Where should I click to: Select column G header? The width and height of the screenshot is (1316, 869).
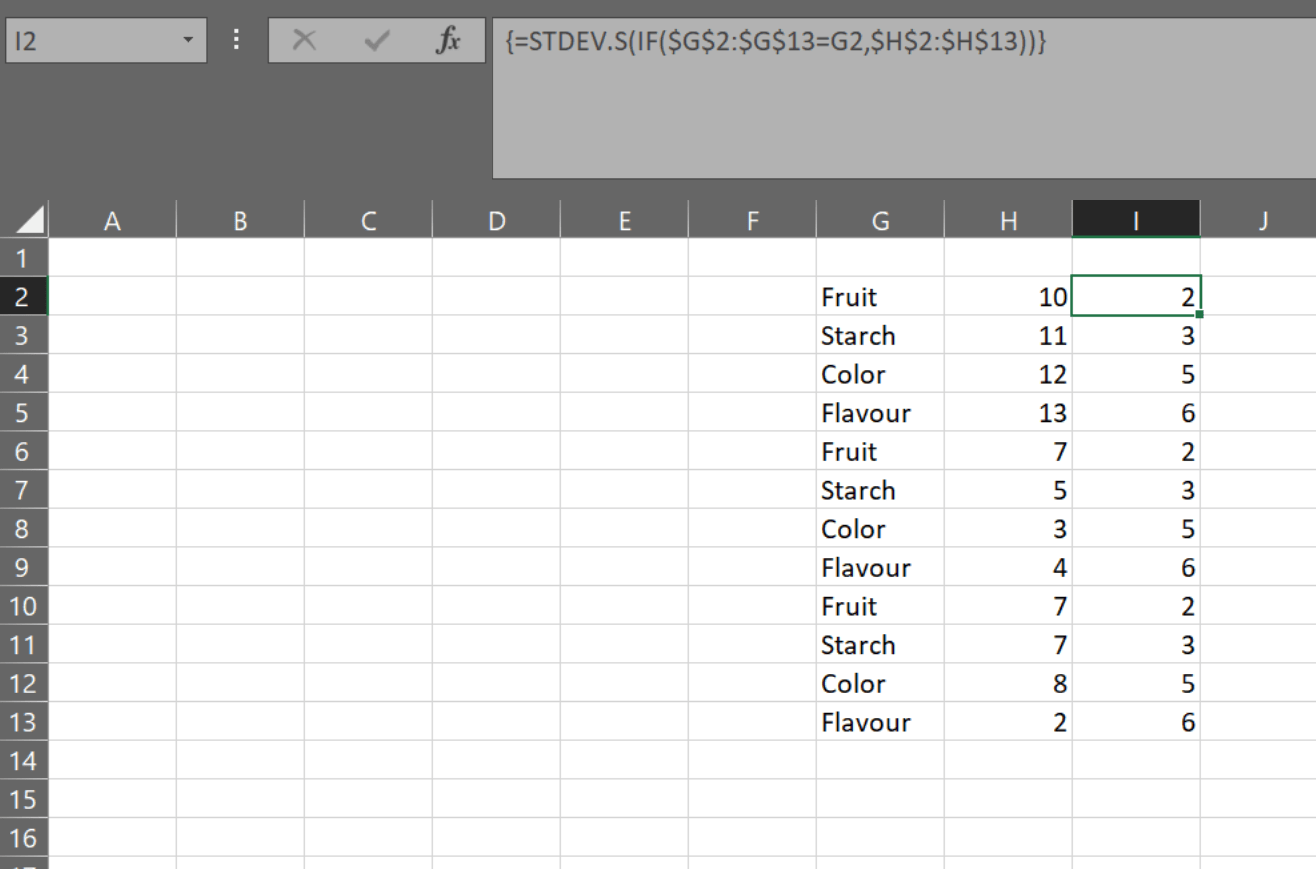880,221
